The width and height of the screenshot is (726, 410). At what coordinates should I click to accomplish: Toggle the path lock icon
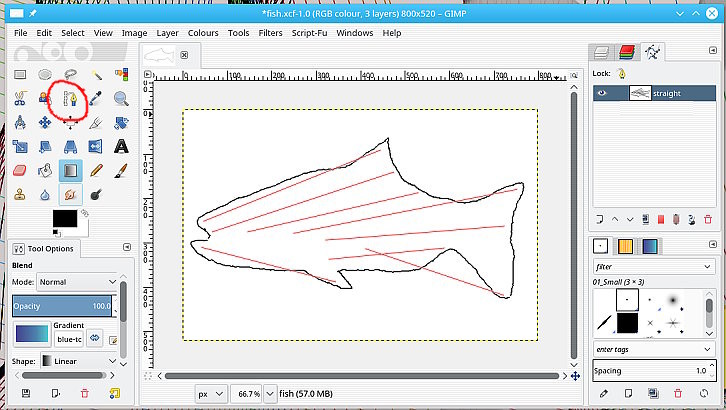pyautogui.click(x=622, y=74)
